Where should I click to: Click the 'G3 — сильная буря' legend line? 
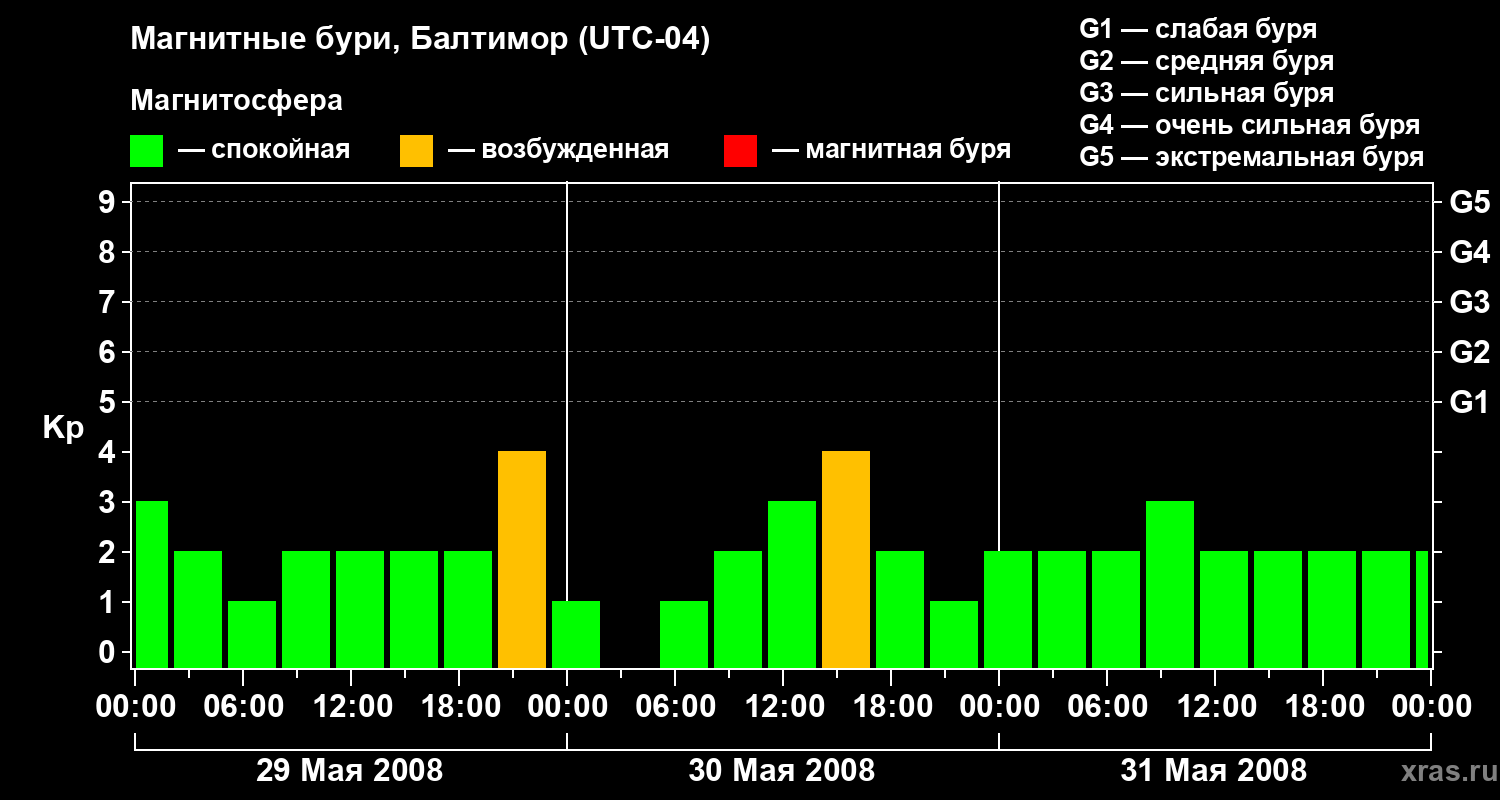coord(1206,93)
